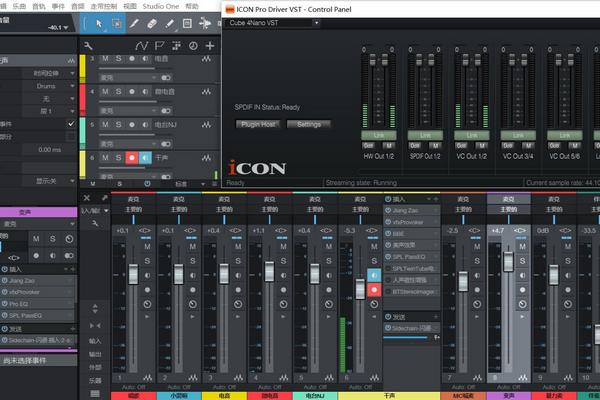Toggle the checked checkbox in the inspector
The height and width of the screenshot is (400, 600).
click(x=71, y=124)
